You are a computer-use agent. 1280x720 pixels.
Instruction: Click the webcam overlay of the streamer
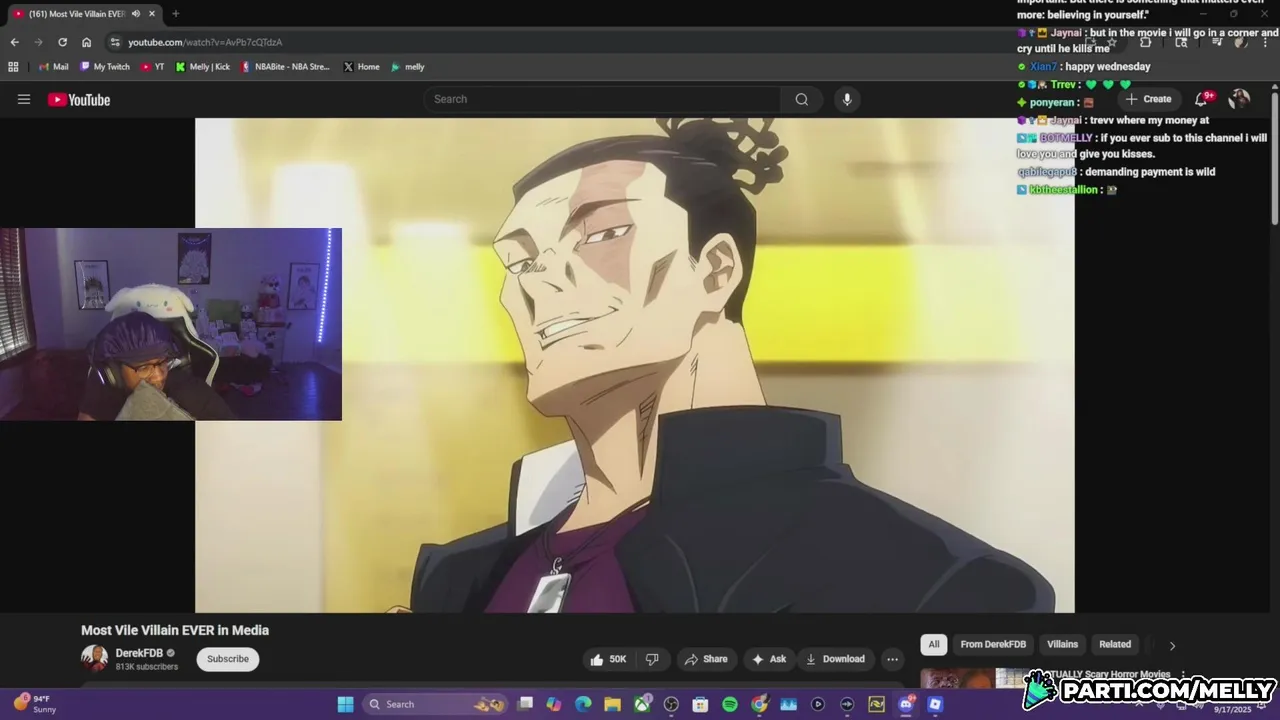coord(171,324)
